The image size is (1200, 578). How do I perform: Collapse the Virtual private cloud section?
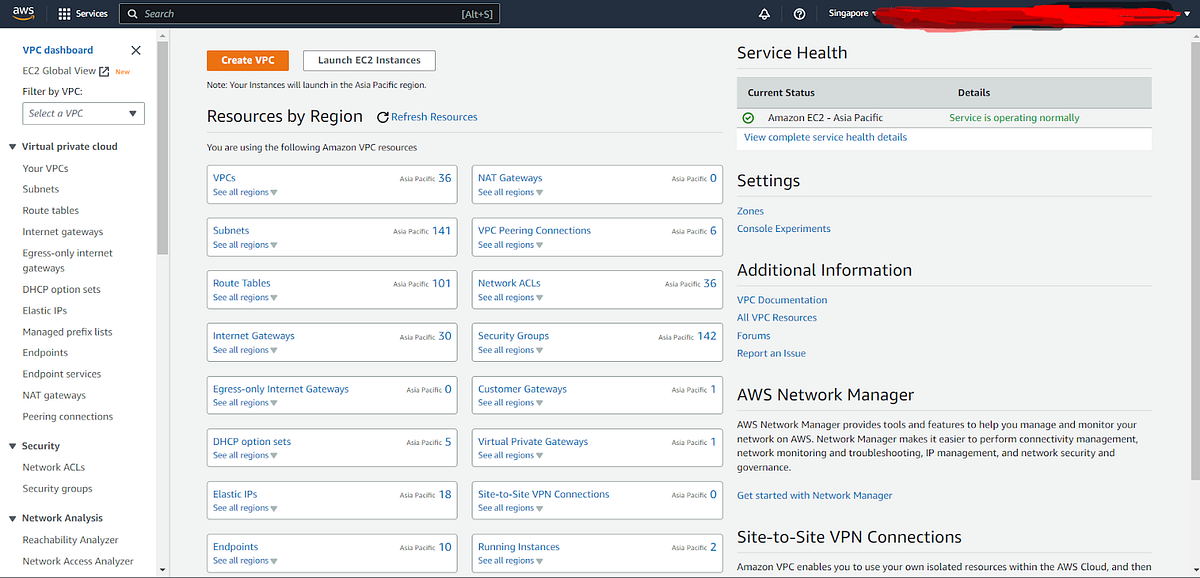click(x=12, y=147)
